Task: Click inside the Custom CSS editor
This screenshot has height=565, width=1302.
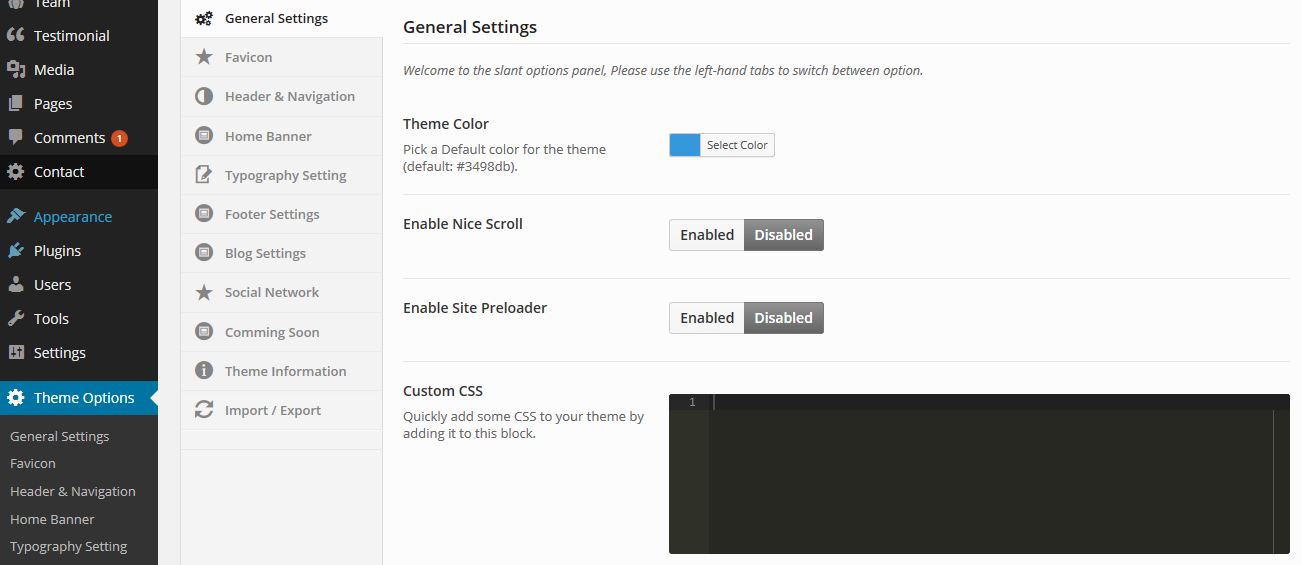Action: (x=990, y=480)
